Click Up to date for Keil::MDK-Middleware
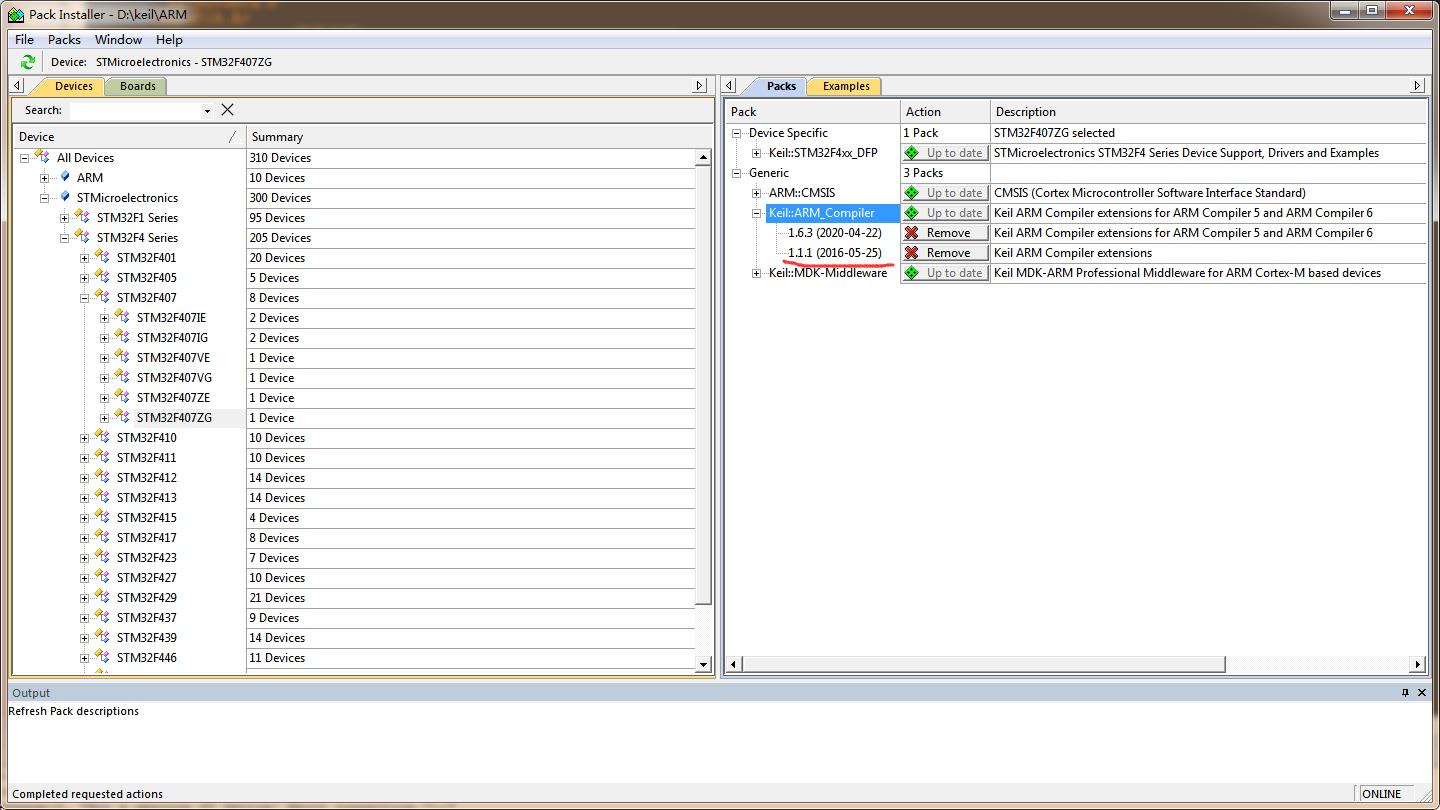This screenshot has height=810, width=1440. (x=945, y=273)
